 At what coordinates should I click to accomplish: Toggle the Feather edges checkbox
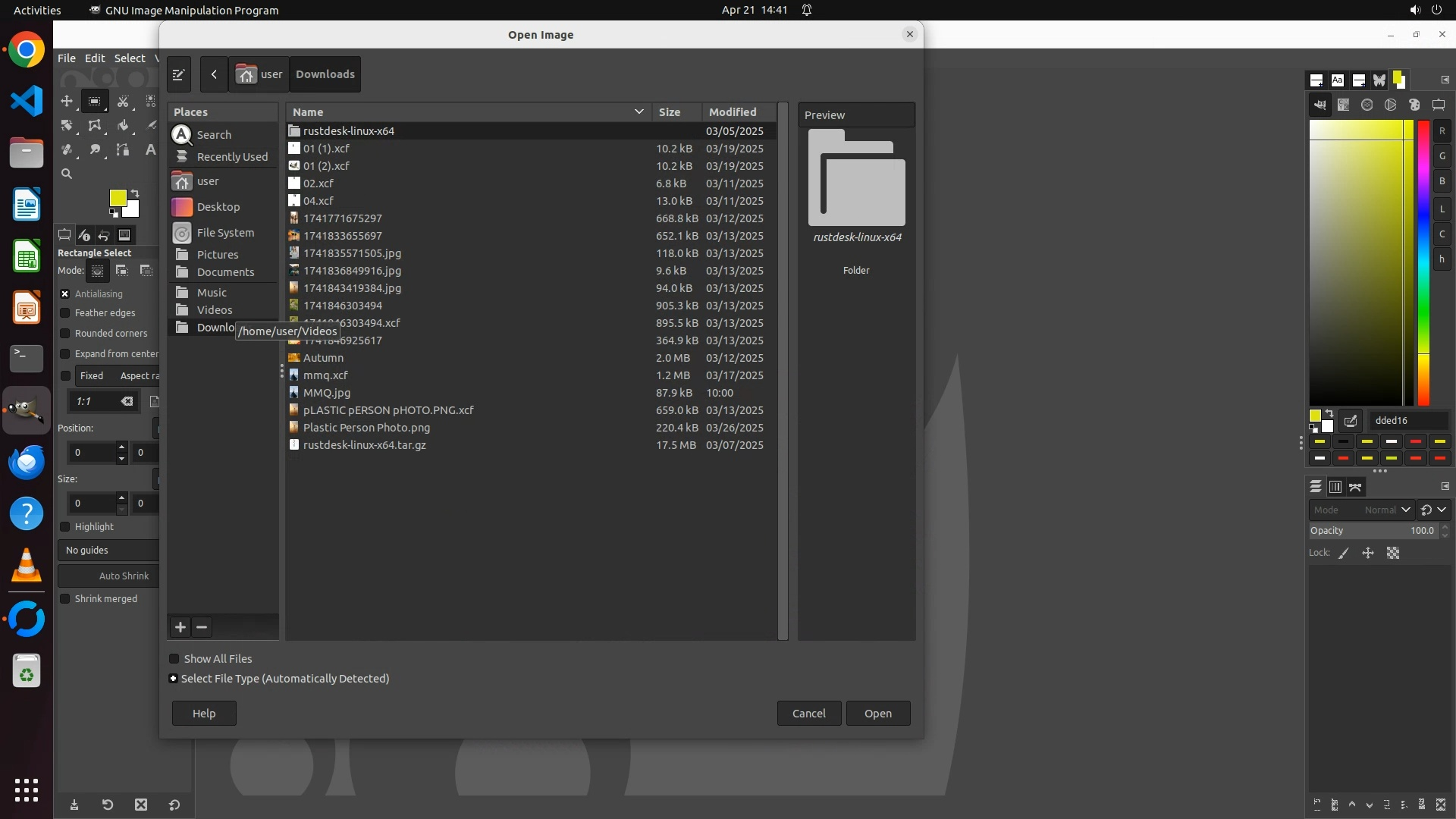click(x=65, y=313)
